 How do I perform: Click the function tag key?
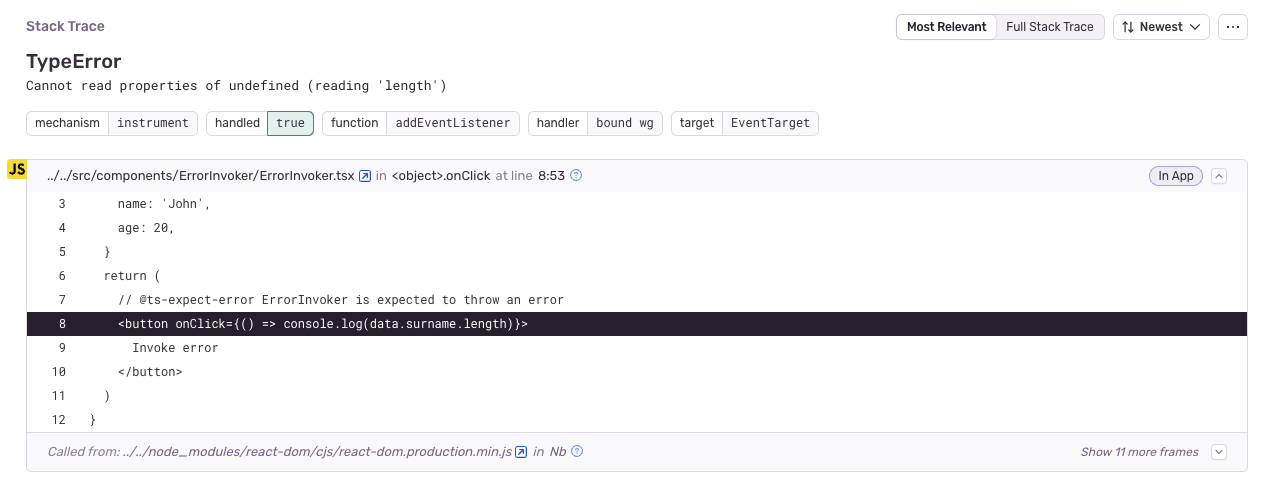355,123
